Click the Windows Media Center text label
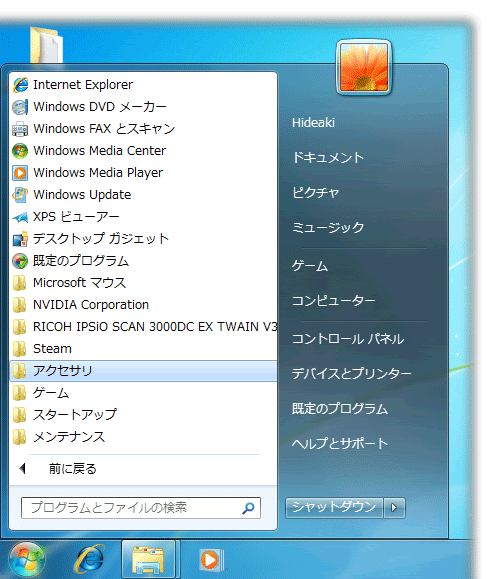Screen dimensions: 494x579 pos(100,151)
